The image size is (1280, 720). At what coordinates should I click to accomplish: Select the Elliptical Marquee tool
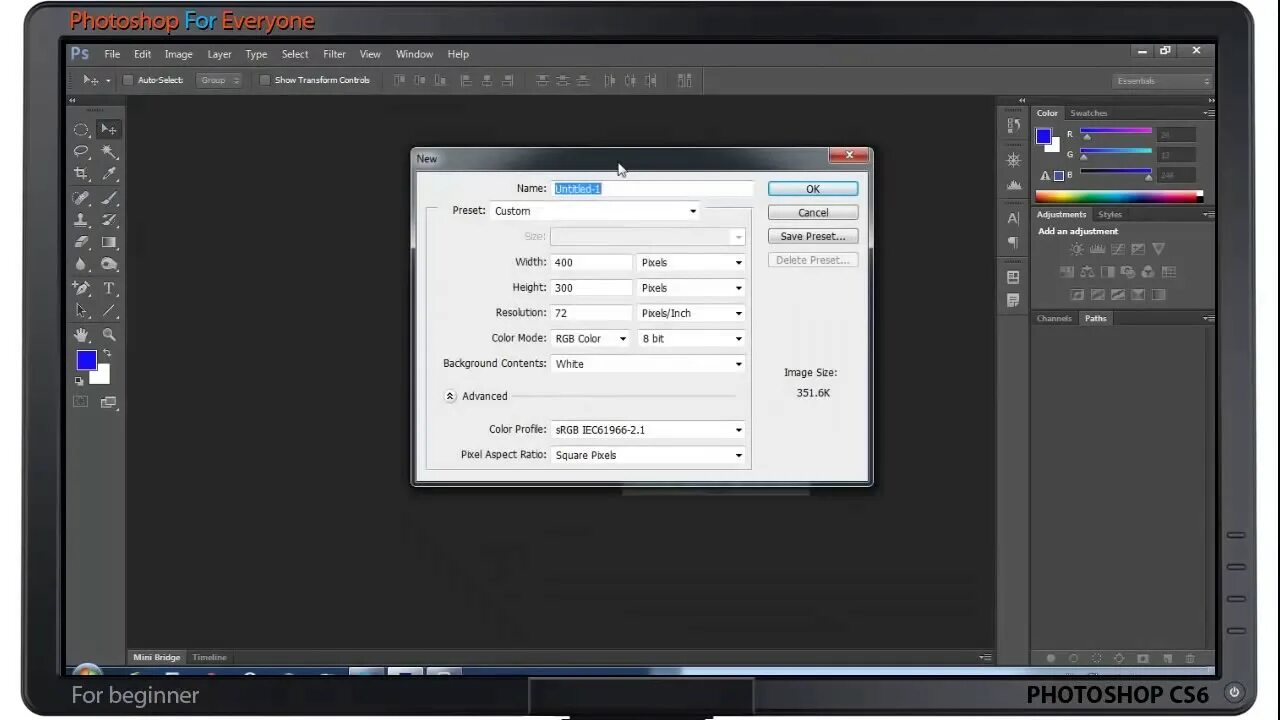coord(81,130)
